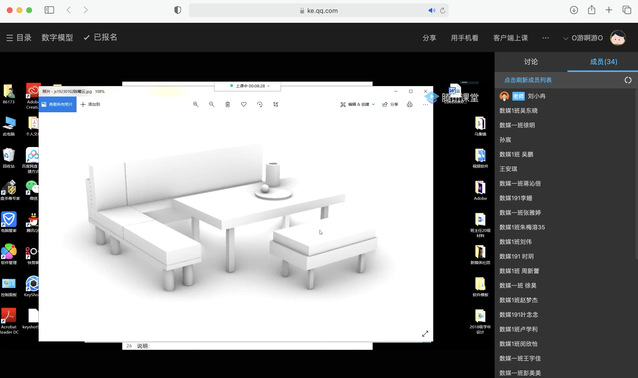
Task: Click 点击刷新成员列表 link
Action: point(527,80)
